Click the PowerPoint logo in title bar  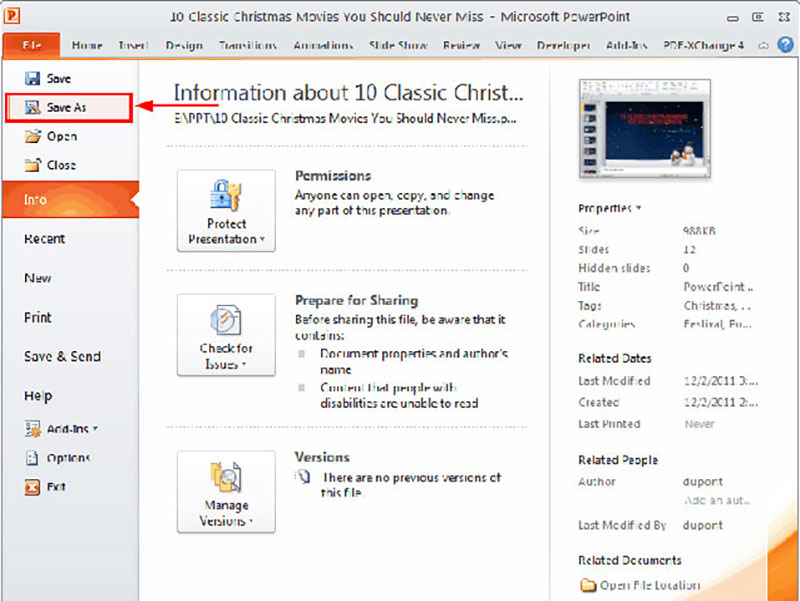pyautogui.click(x=12, y=16)
